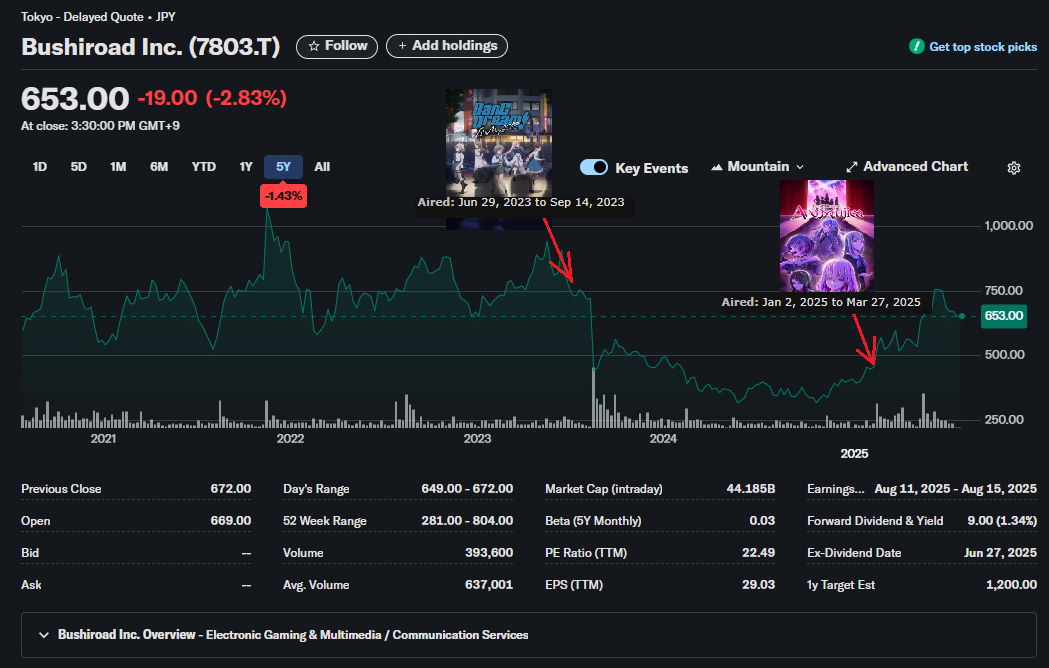The height and width of the screenshot is (668, 1049).
Task: Open chart settings gear icon
Action: (x=1014, y=167)
